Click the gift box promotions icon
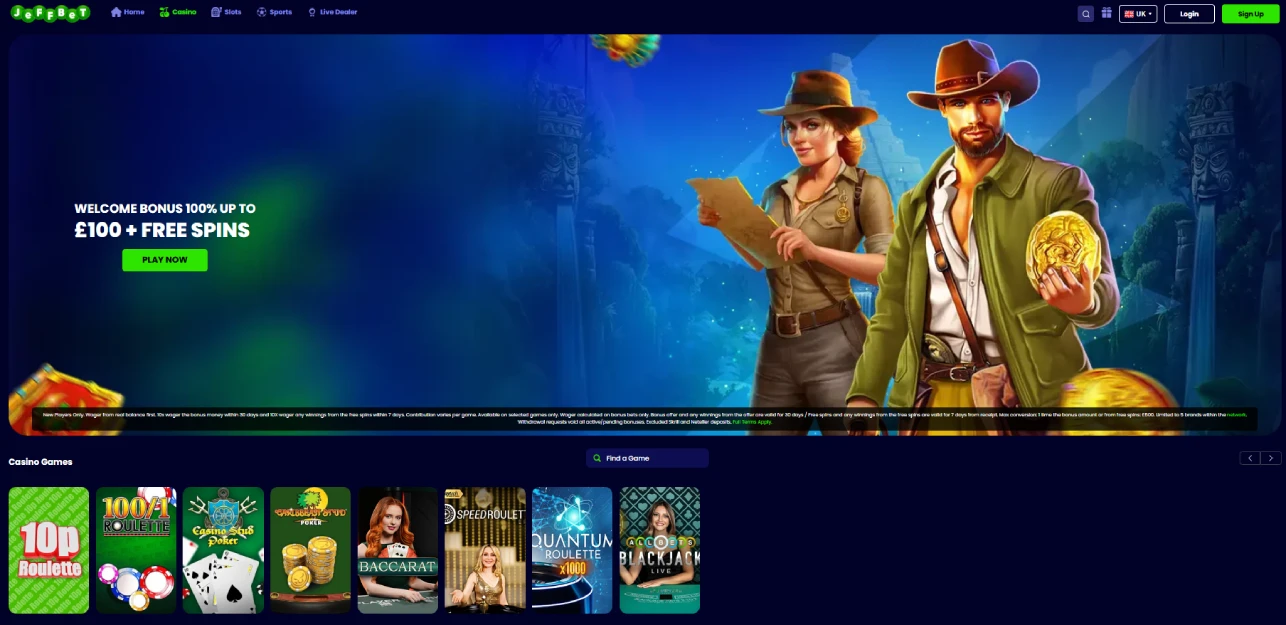The height and width of the screenshot is (625, 1286). pyautogui.click(x=1107, y=13)
